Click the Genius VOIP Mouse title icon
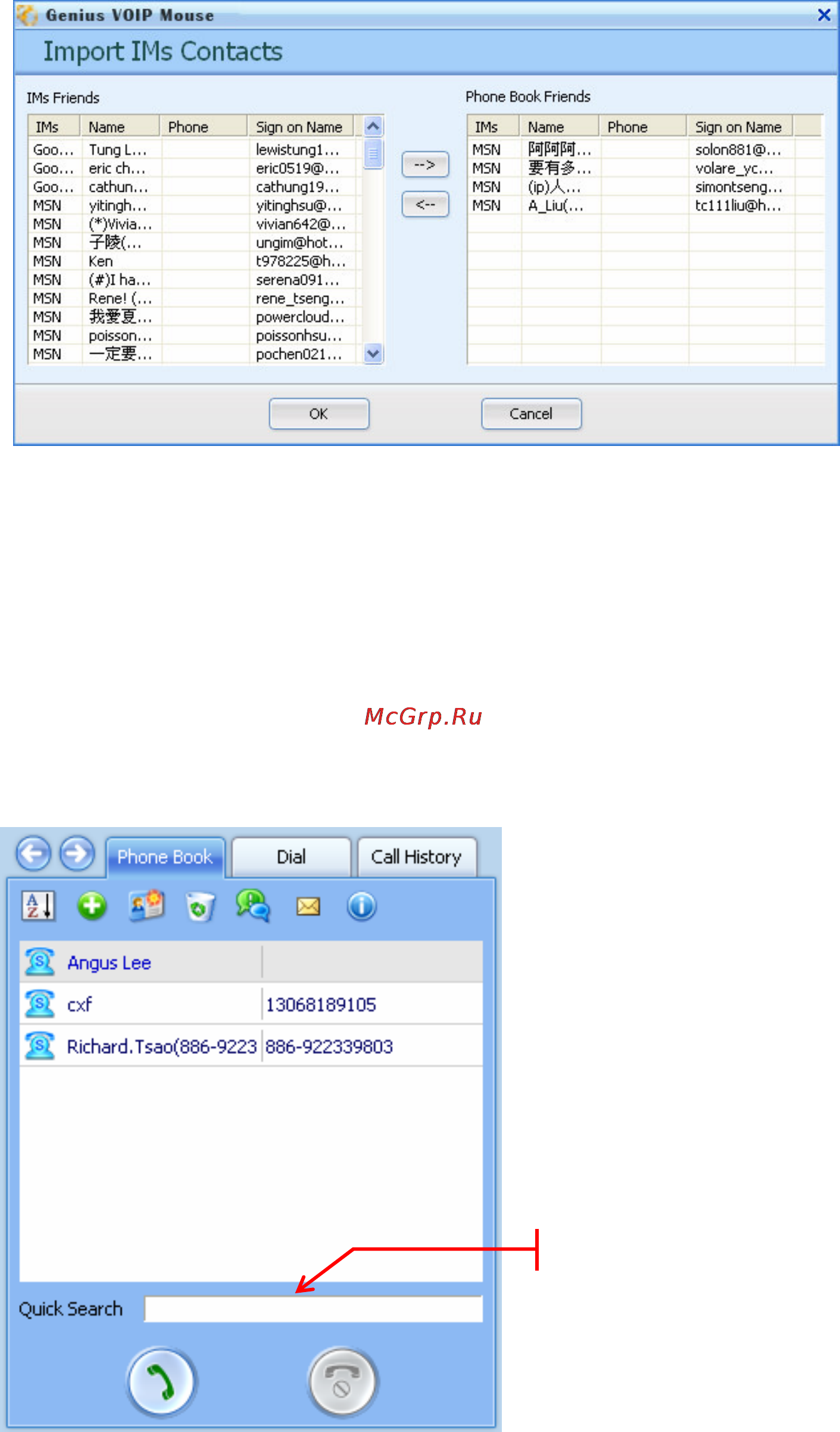The height and width of the screenshot is (1432, 840). point(27,15)
